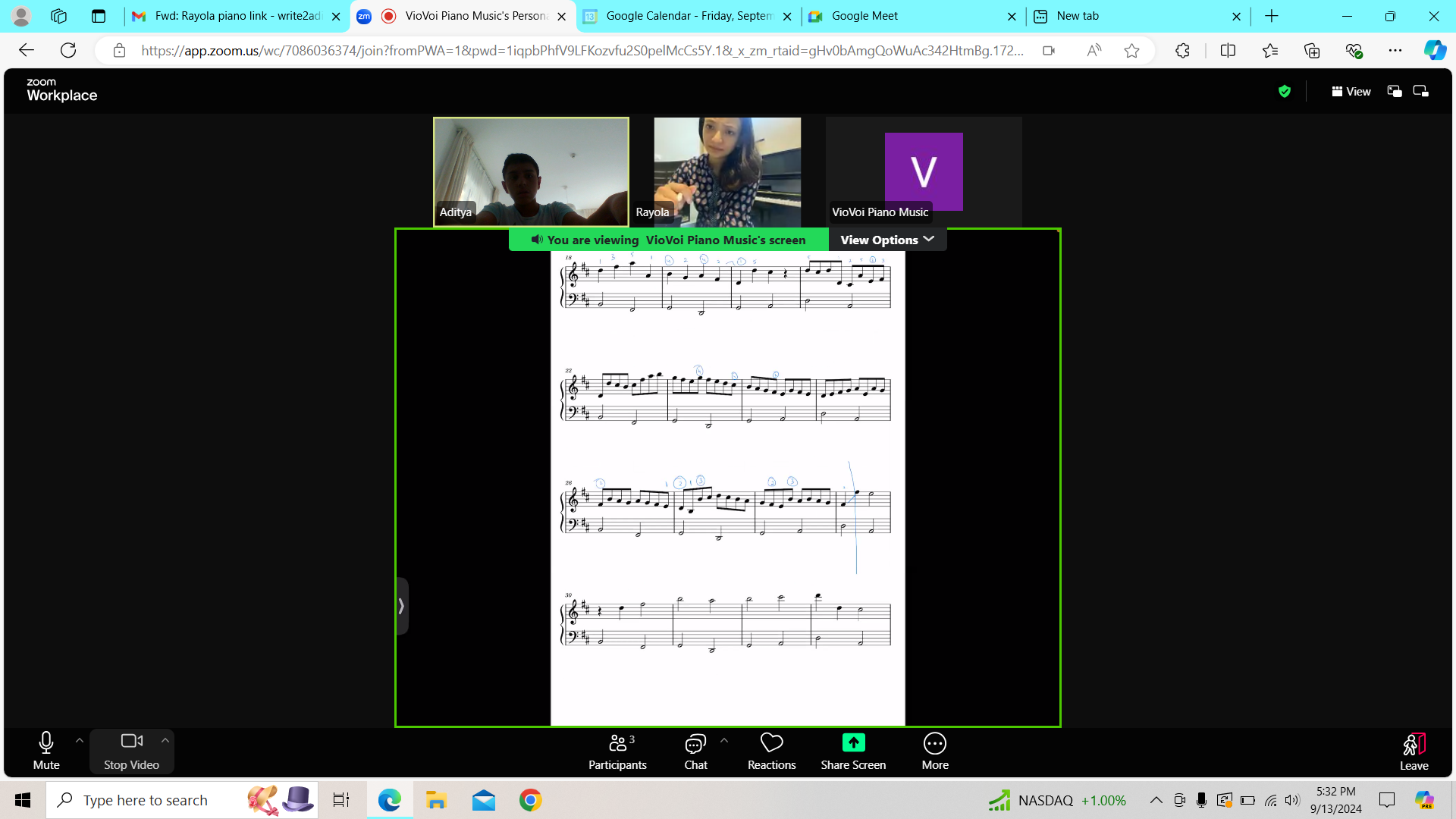Open the taskbar clock and date
1456x819 pixels.
pos(1336,800)
